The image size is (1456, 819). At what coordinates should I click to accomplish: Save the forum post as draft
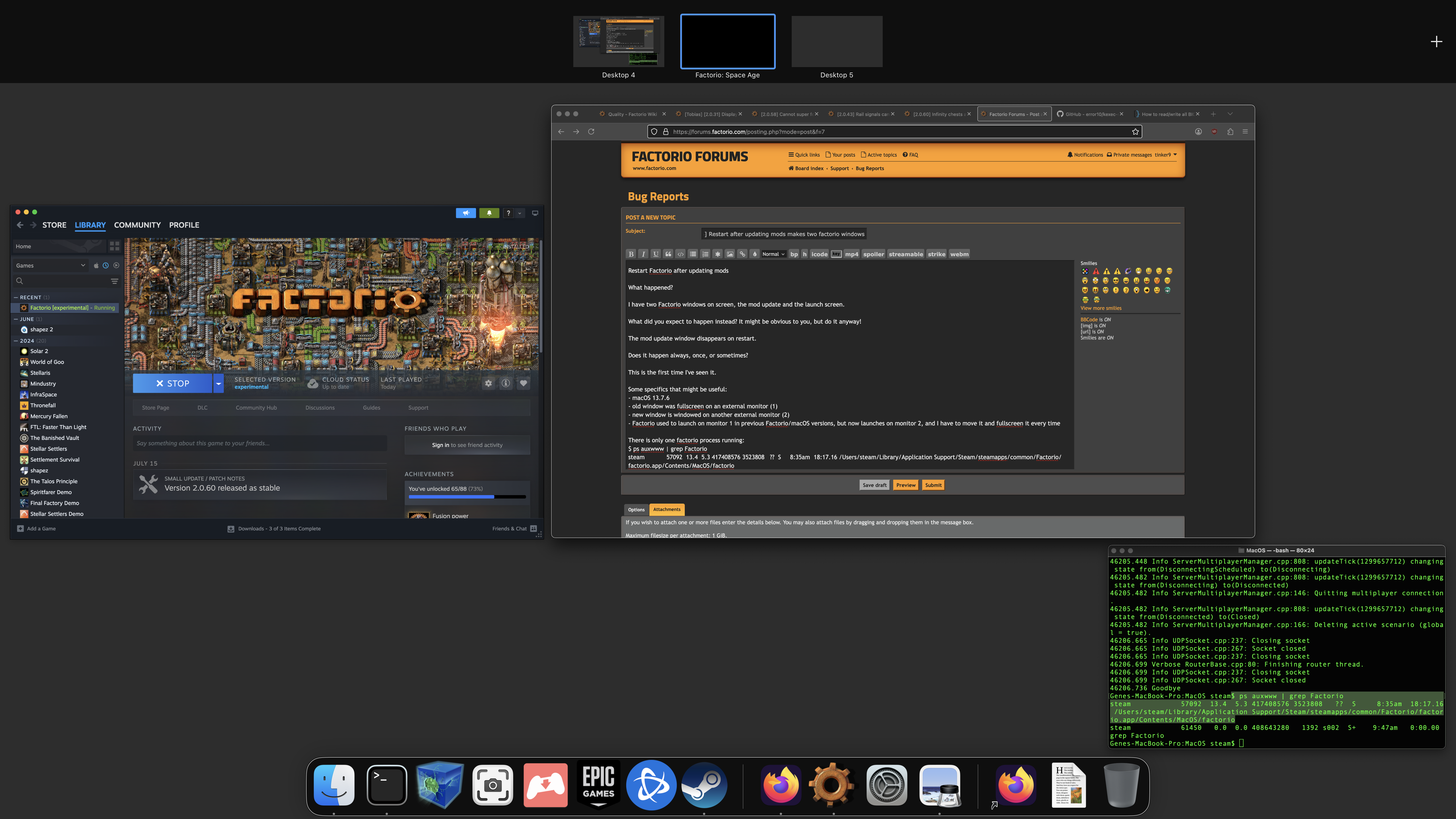click(874, 485)
